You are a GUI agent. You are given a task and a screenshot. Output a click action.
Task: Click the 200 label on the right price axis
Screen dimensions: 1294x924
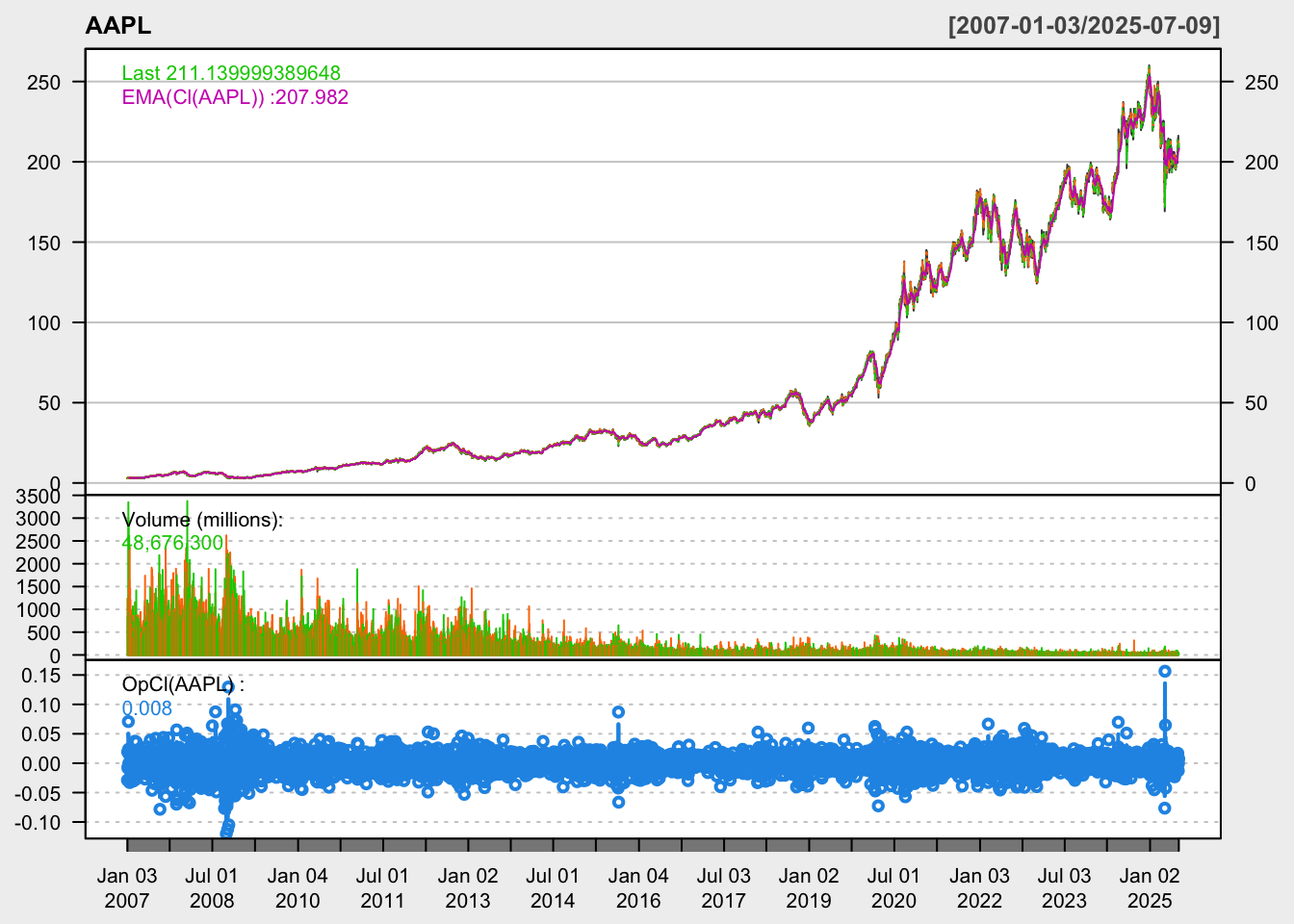(x=1261, y=163)
